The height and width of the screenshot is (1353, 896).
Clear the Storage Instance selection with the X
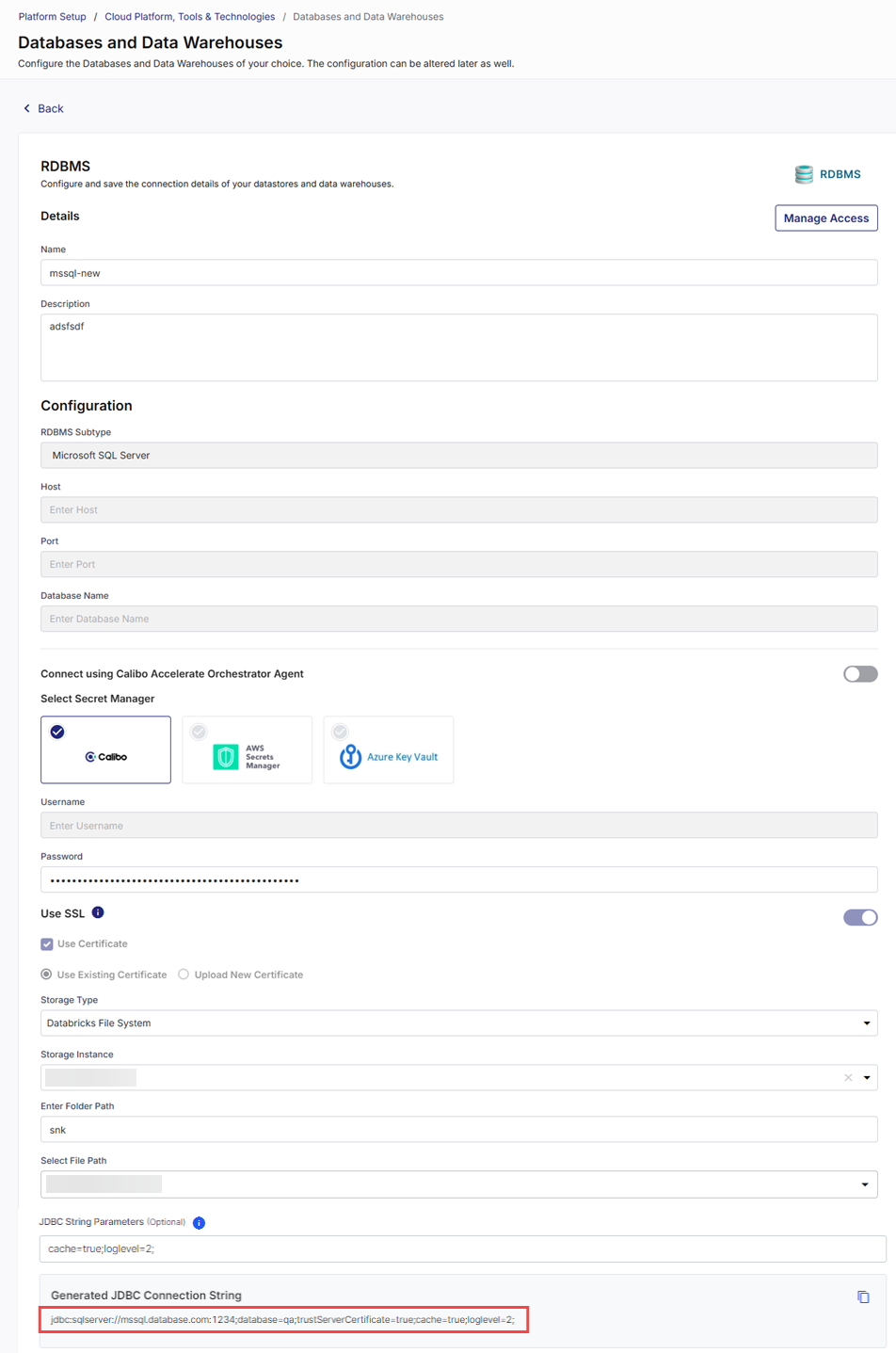(848, 1077)
